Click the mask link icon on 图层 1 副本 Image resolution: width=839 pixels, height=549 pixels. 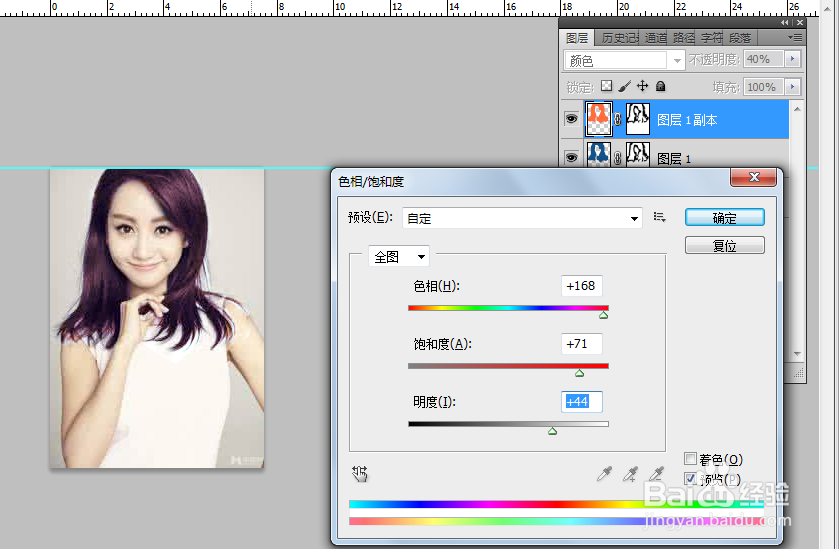[x=618, y=120]
